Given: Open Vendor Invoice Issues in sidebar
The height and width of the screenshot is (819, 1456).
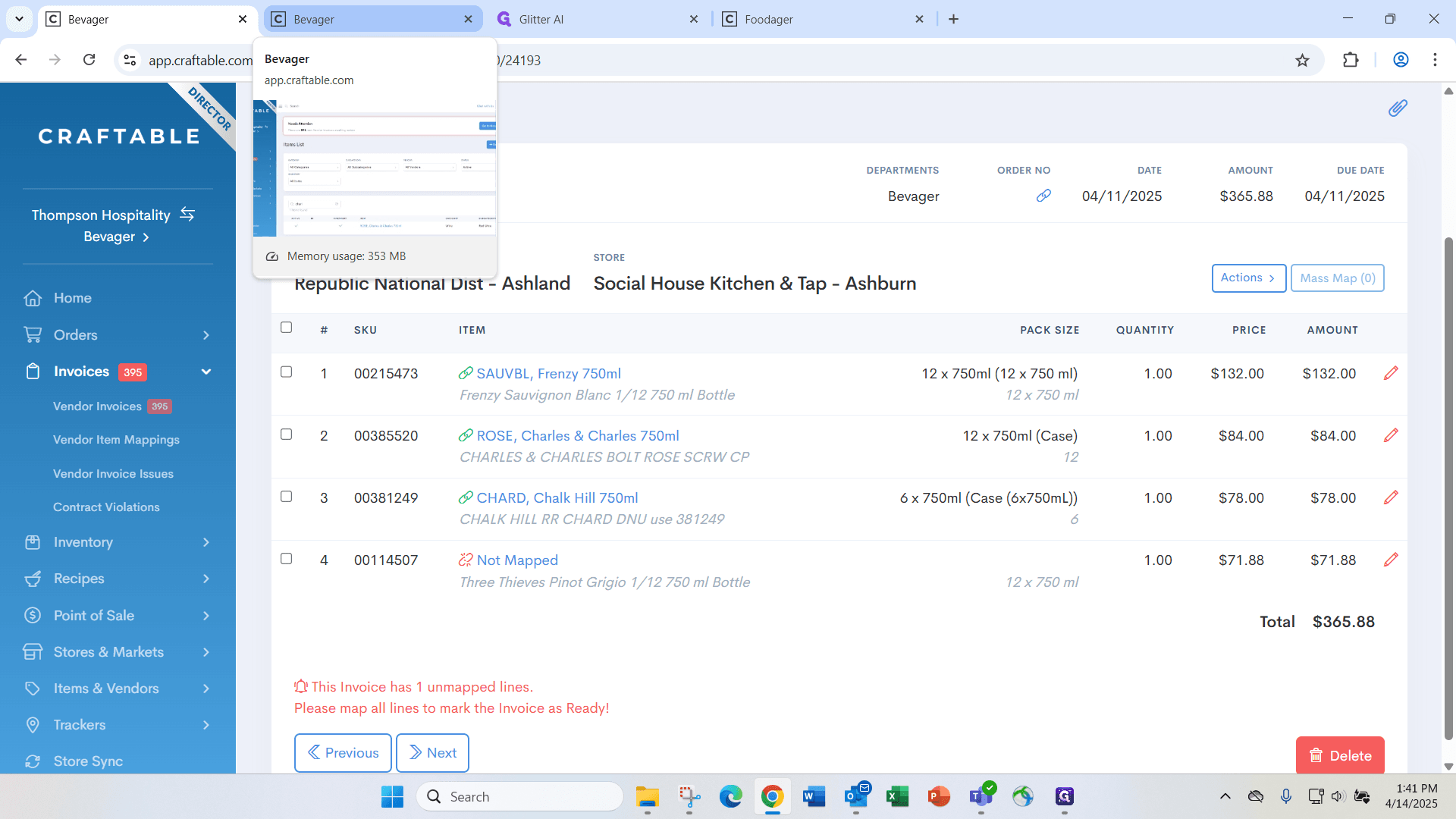Looking at the screenshot, I should (113, 474).
